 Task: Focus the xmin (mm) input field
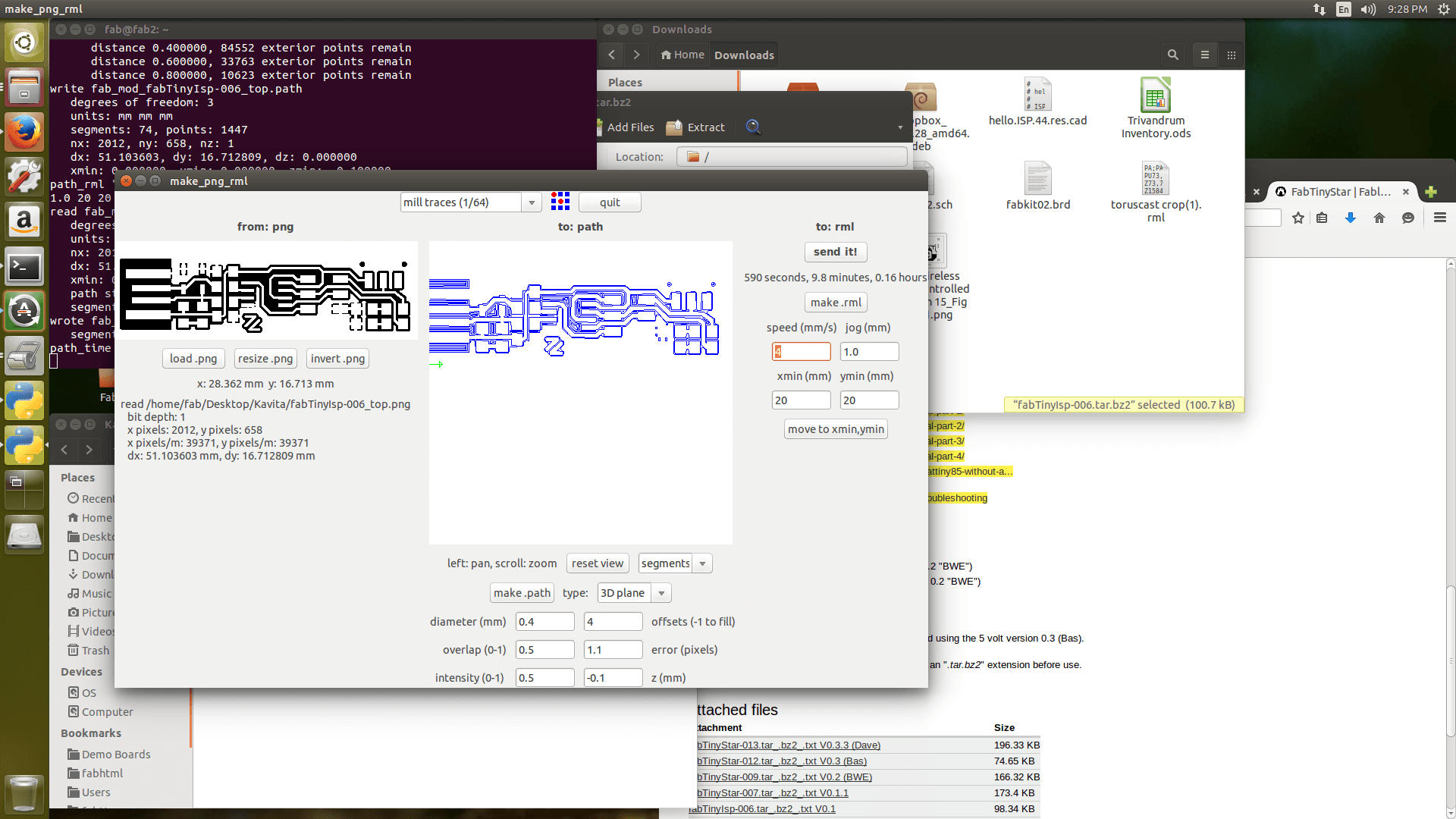tap(801, 400)
